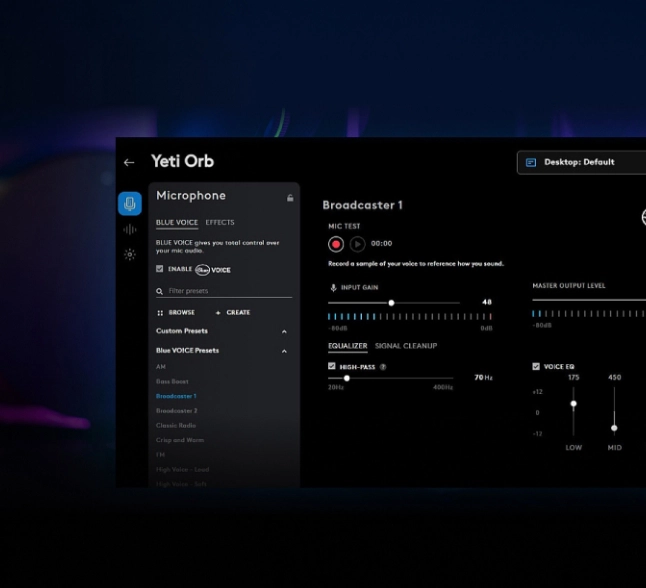Click the Filter presets search field
This screenshot has height=588, width=646.
[x=224, y=291]
